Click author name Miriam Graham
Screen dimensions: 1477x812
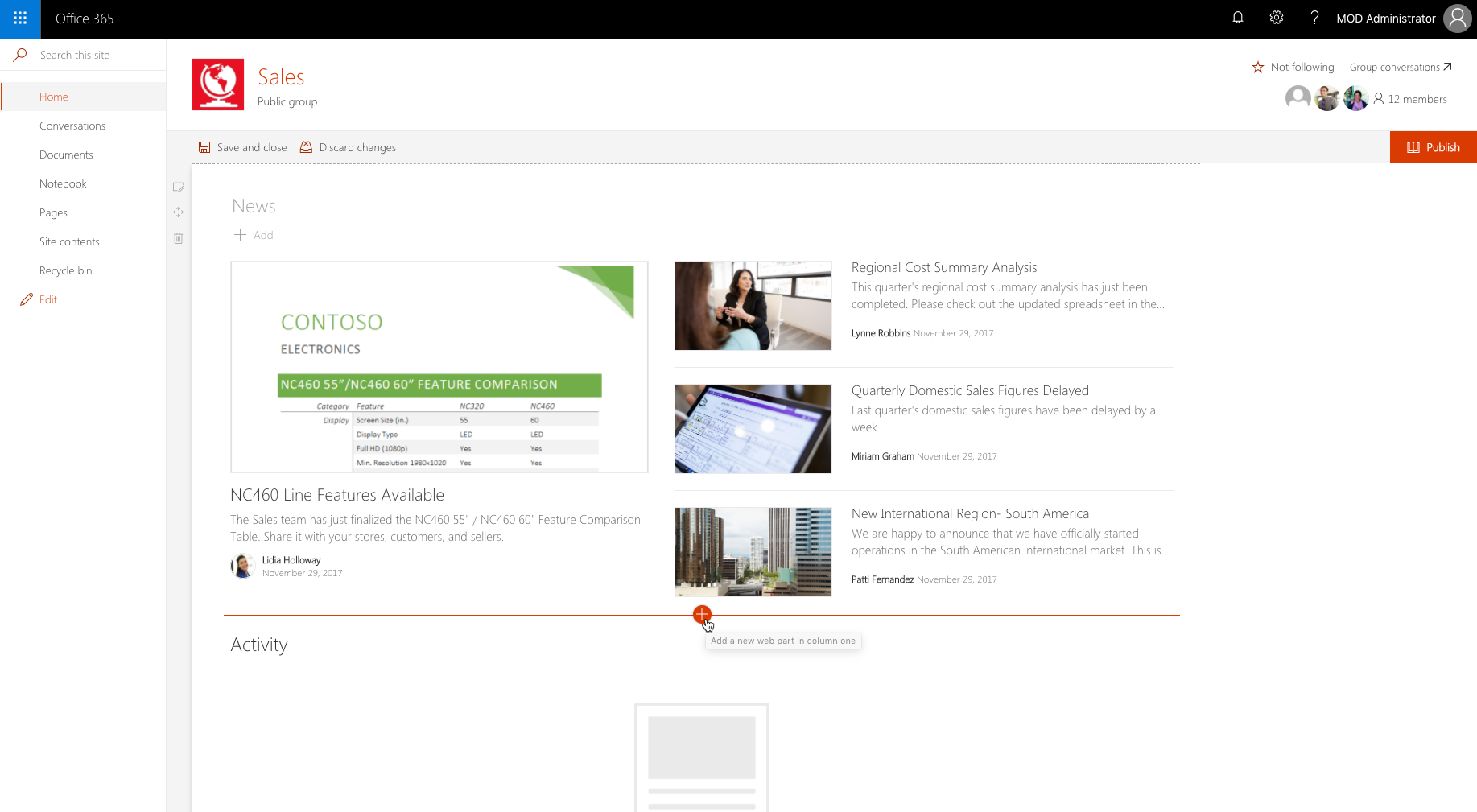click(x=882, y=456)
